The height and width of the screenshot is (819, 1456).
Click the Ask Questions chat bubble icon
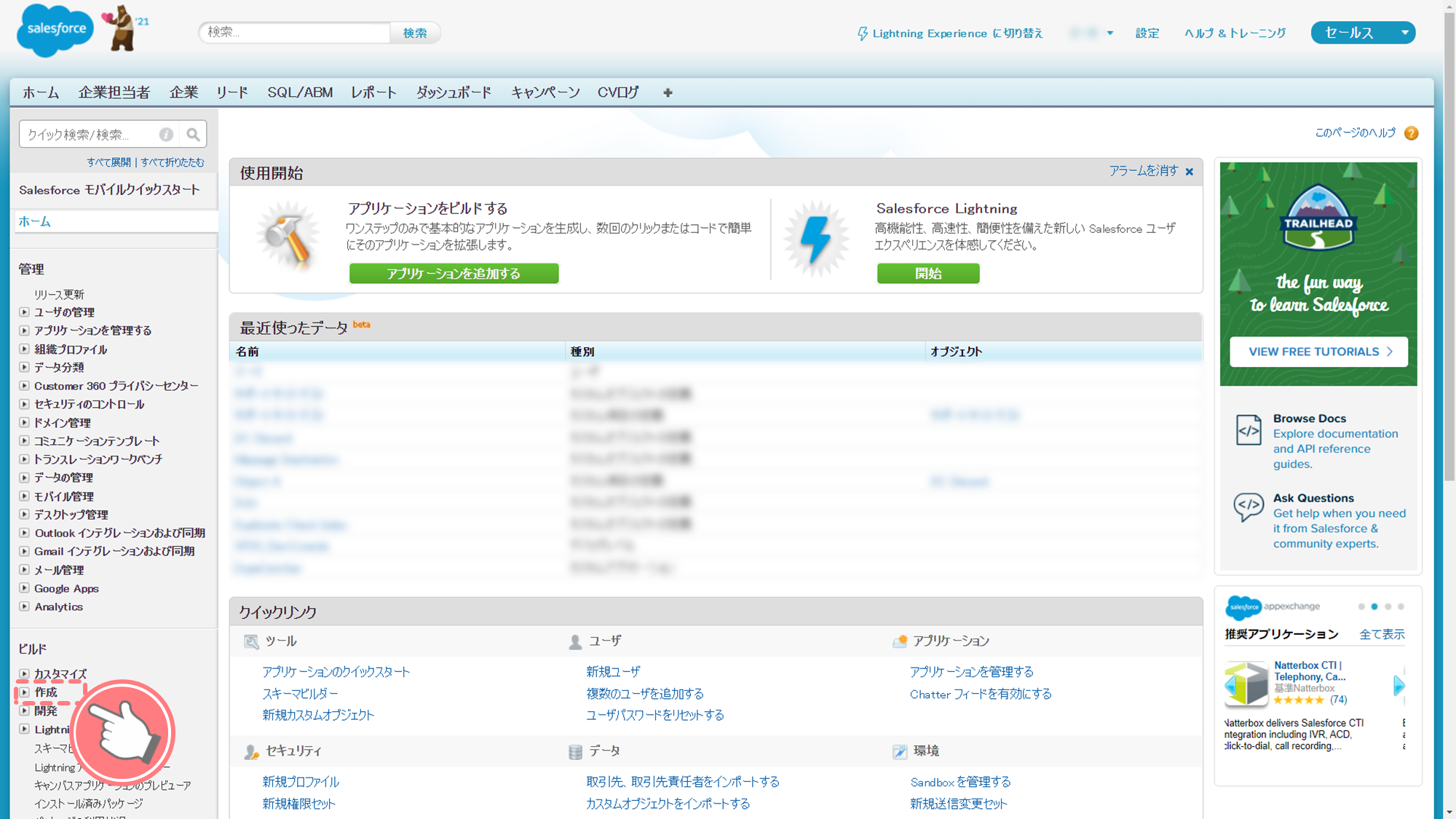[x=1249, y=507]
